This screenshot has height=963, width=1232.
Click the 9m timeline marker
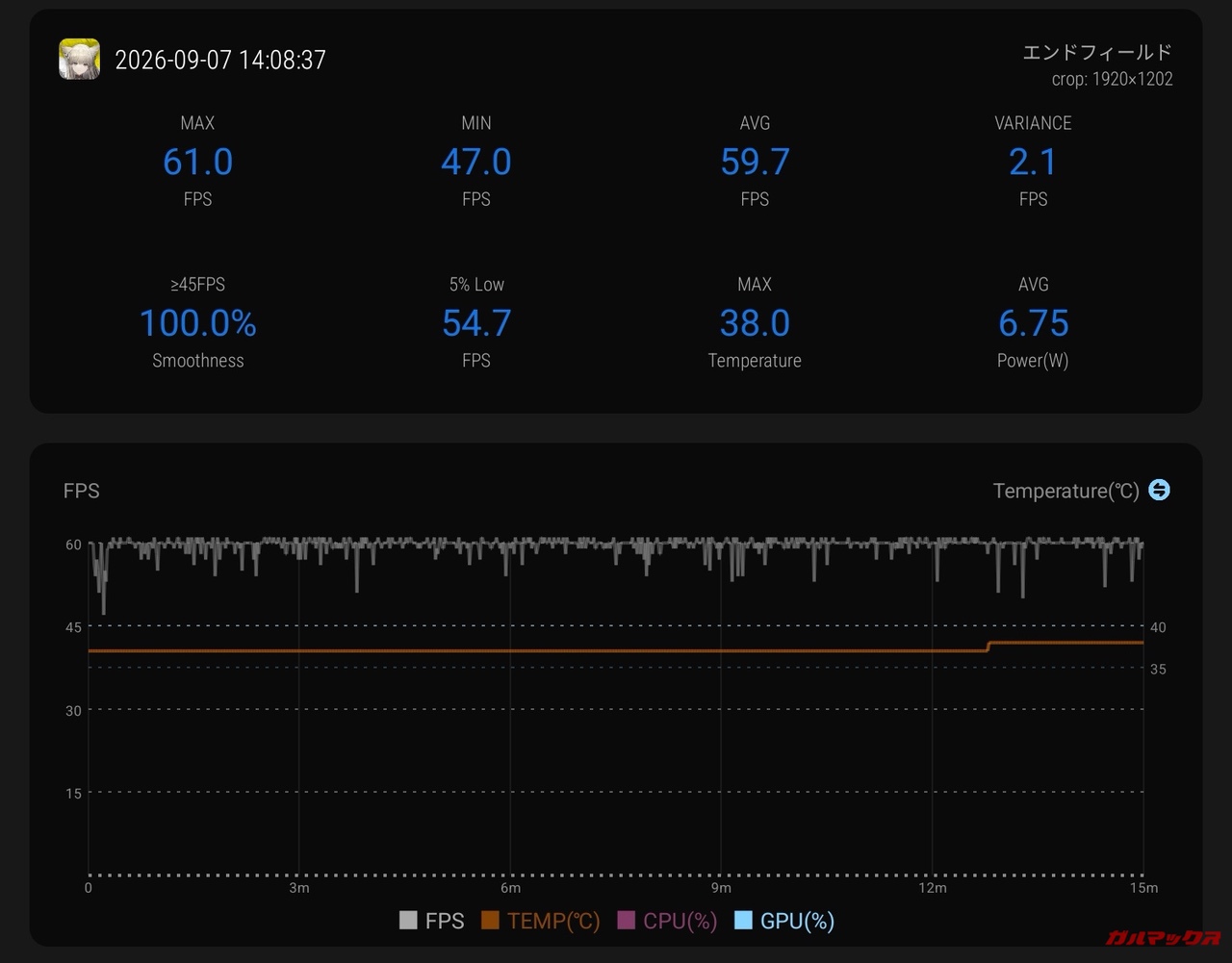[x=721, y=888]
